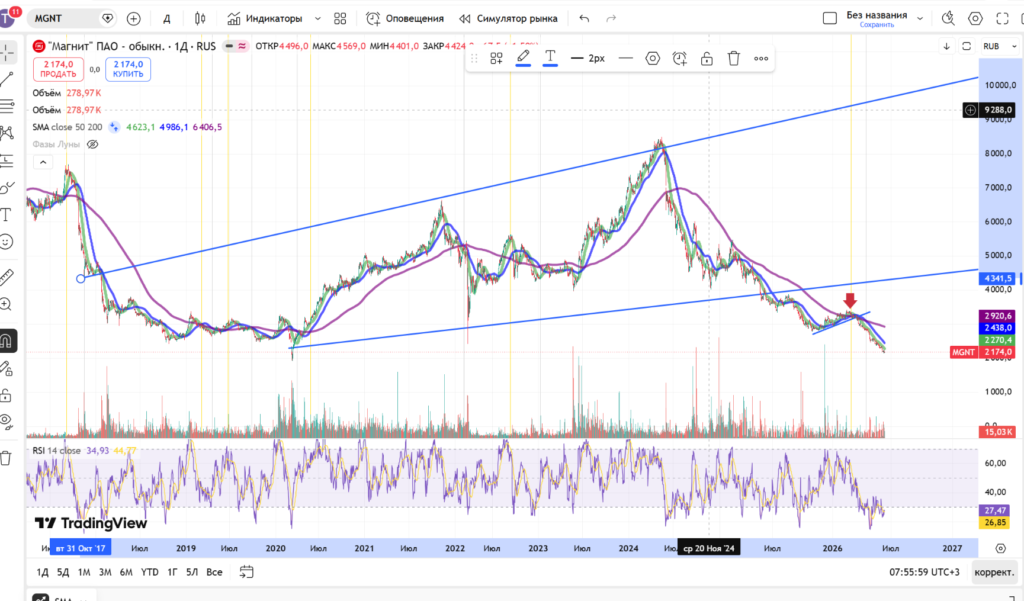This screenshot has height=601, width=1024.
Task: Enter fullscreen mode
Action: pos(1002,18)
